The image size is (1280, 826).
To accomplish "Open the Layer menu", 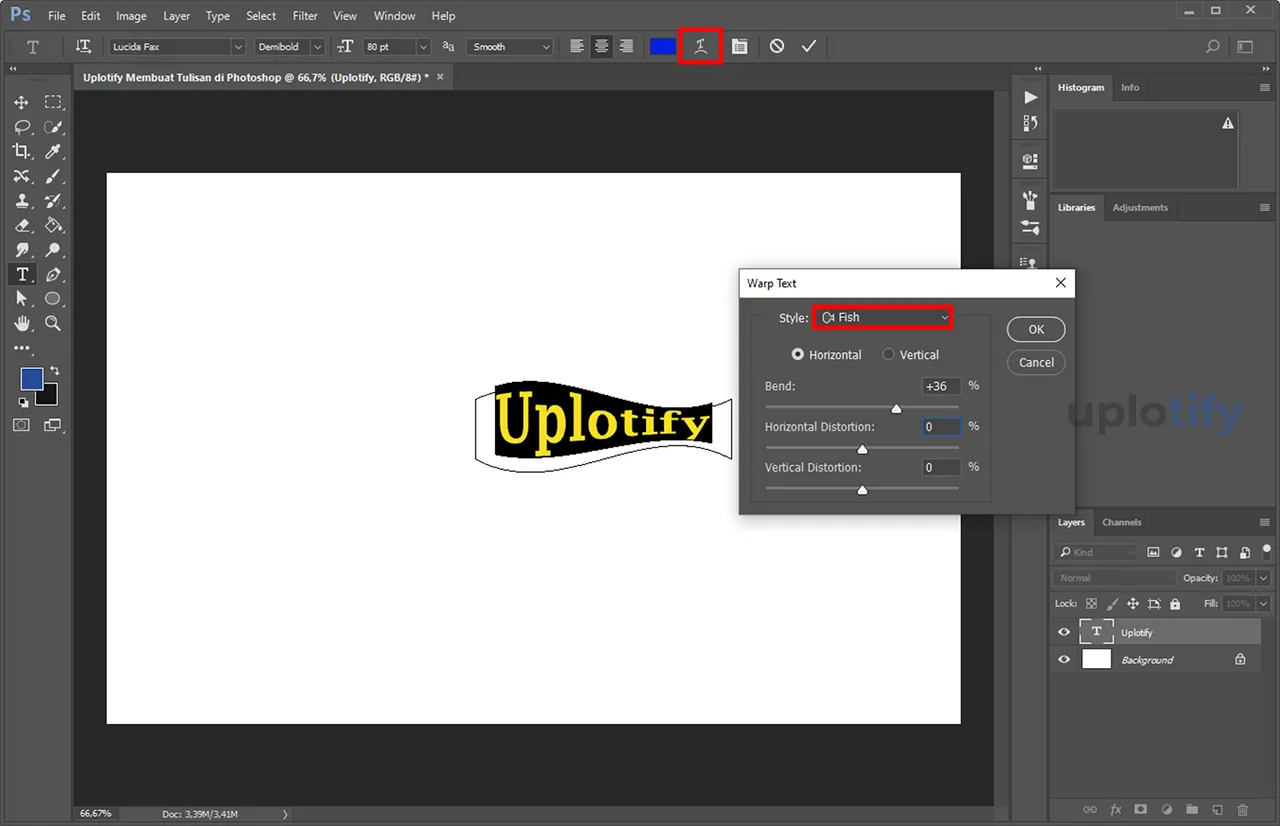I will [176, 16].
